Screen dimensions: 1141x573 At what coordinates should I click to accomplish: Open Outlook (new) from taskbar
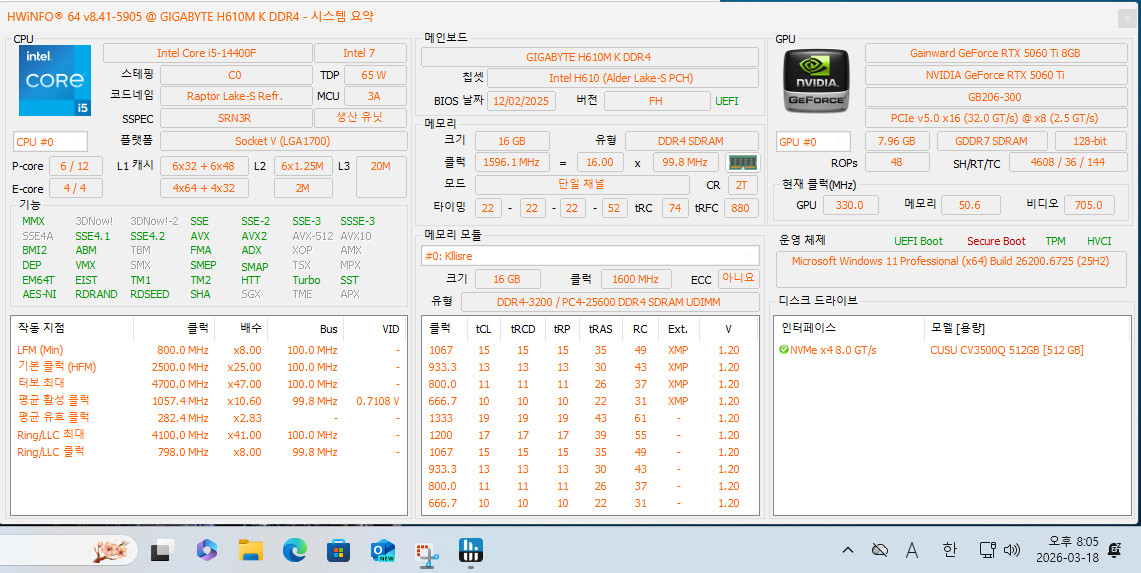pyautogui.click(x=382, y=550)
